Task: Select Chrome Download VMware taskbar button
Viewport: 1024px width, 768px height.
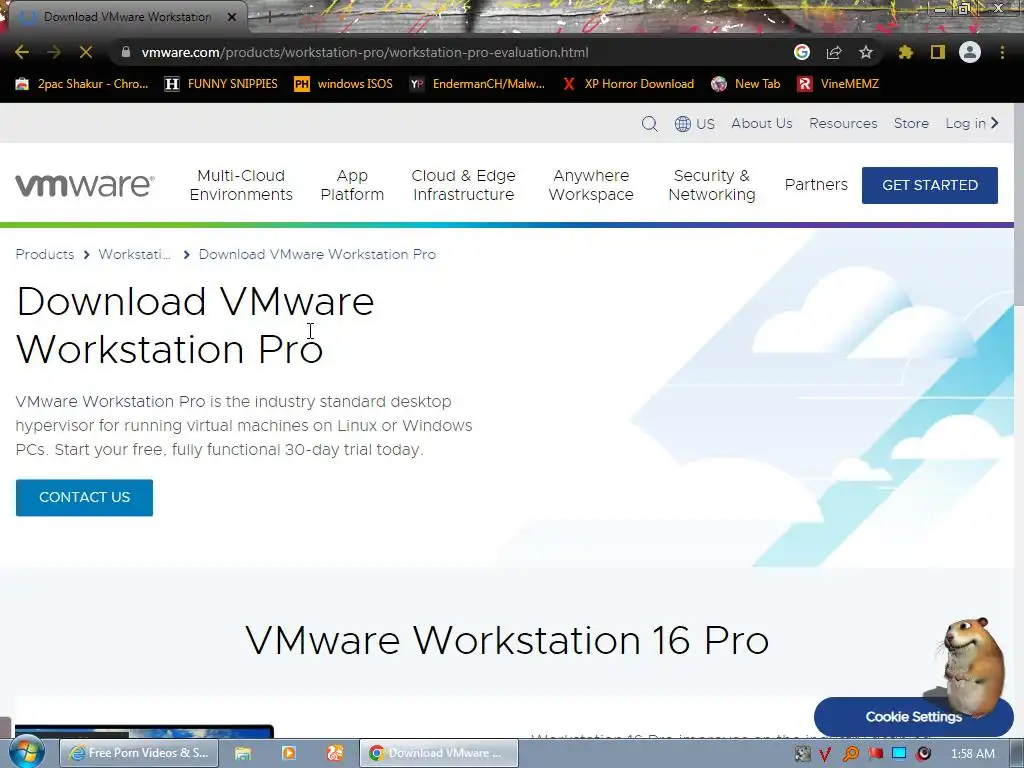Action: [439, 753]
